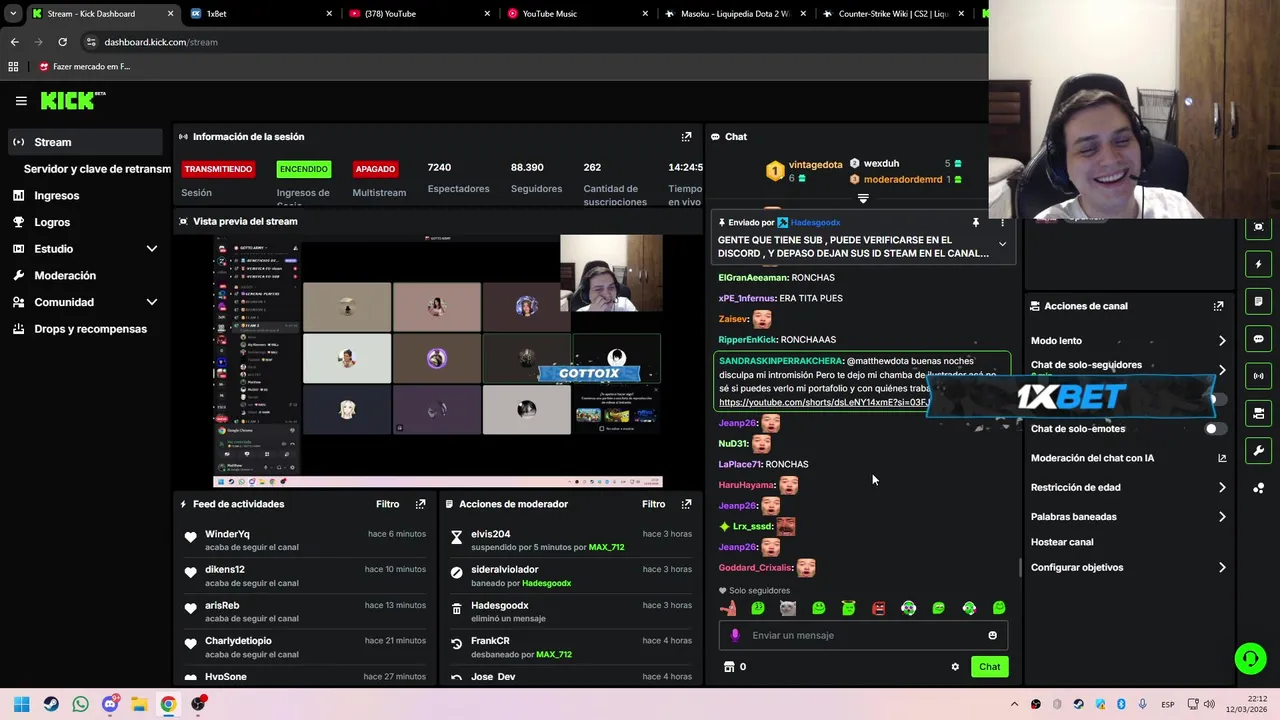Click the lightning bolt icon in right sidebar
Viewport: 1280px width, 720px height.
[x=1258, y=265]
